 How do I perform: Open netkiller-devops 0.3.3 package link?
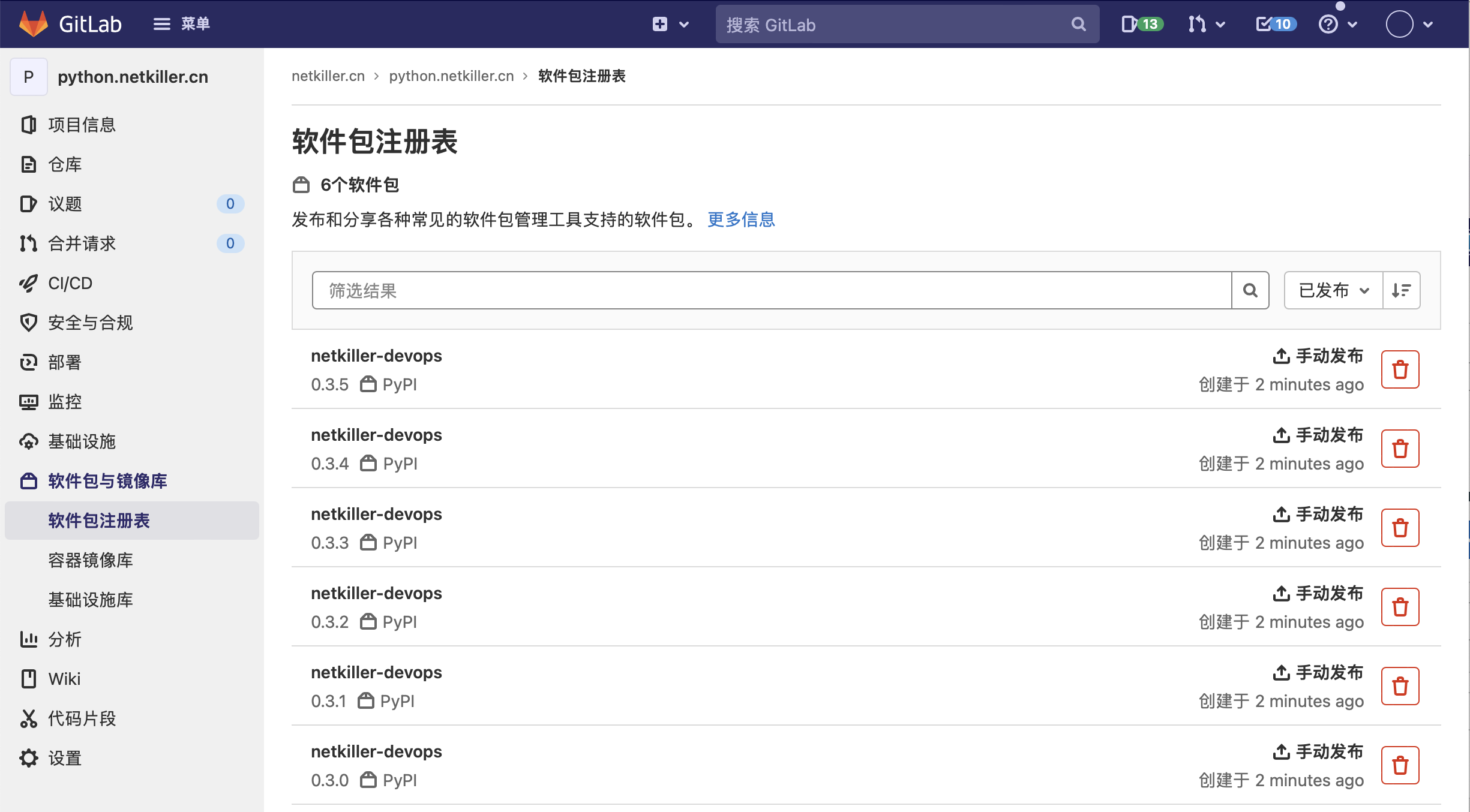(376, 514)
